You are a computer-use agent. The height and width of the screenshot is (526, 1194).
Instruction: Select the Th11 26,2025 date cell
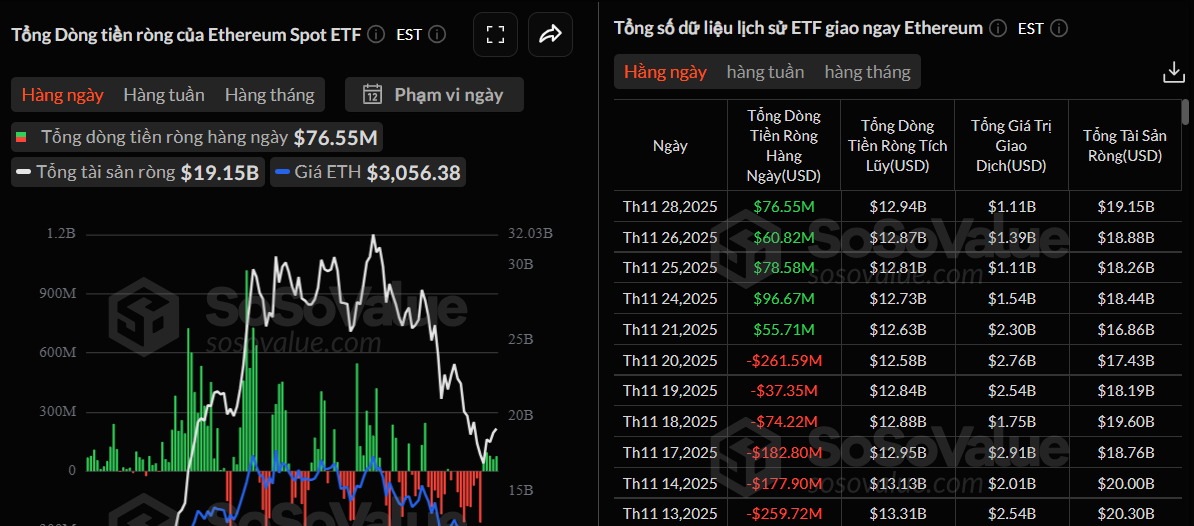pos(670,237)
